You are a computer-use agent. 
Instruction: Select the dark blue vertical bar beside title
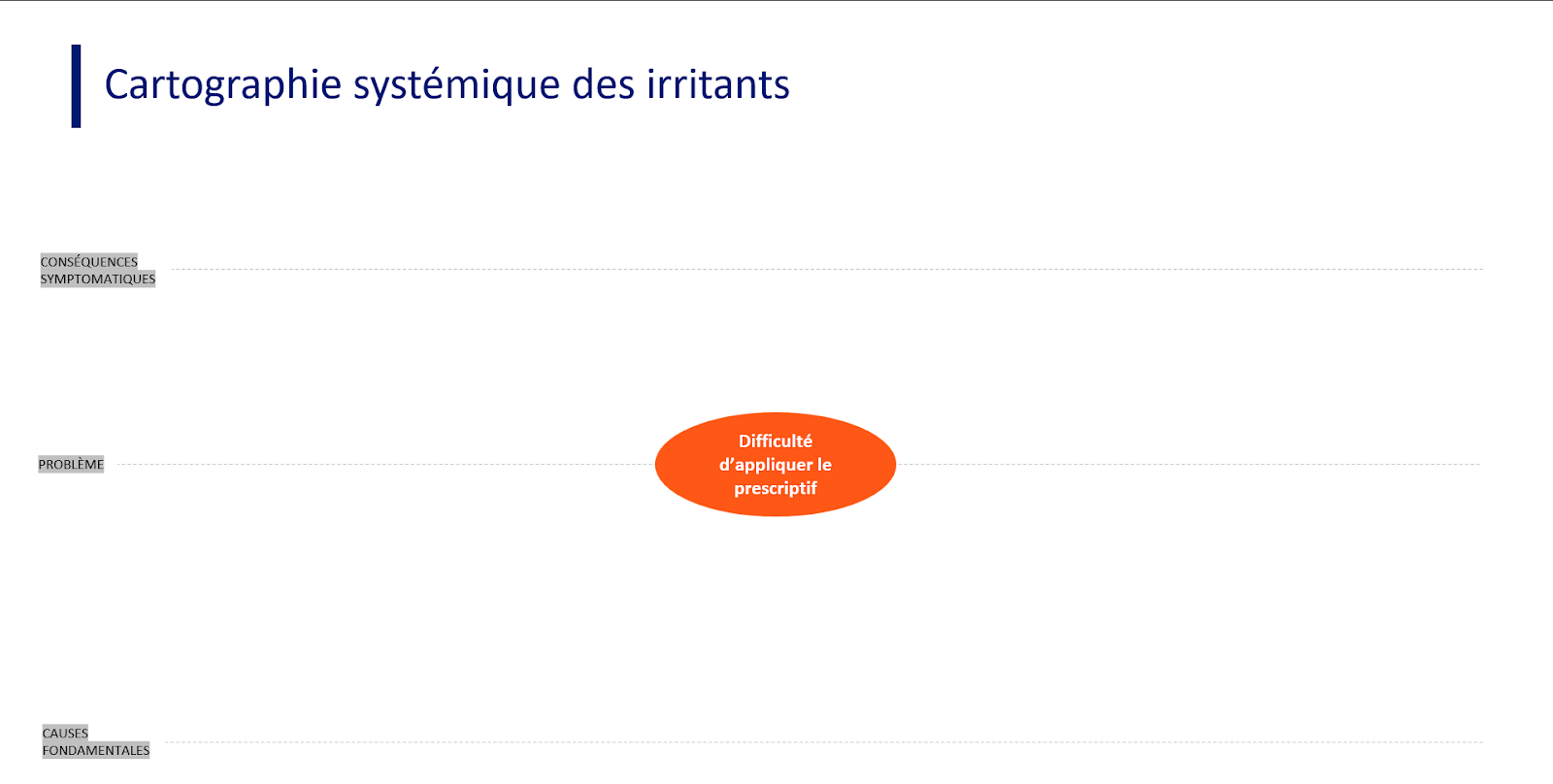pyautogui.click(x=76, y=86)
